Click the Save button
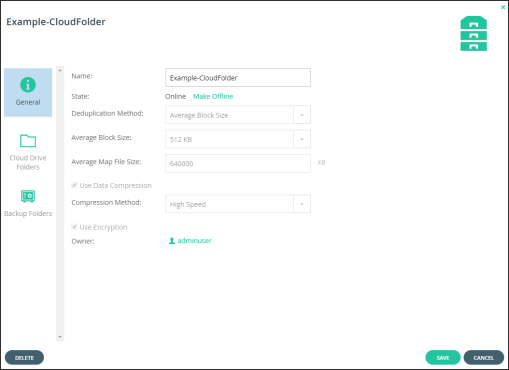The image size is (509, 370). point(443,358)
